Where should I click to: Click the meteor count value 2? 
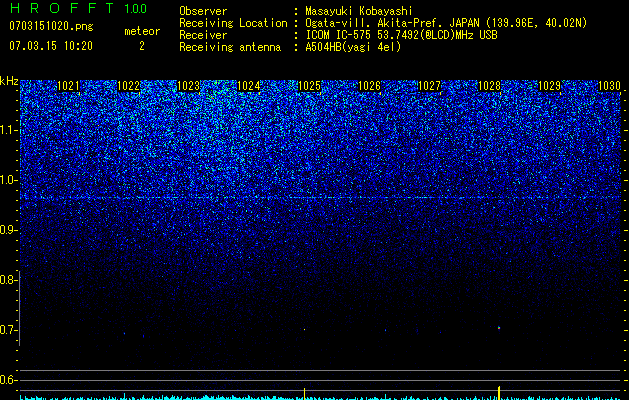(x=142, y=46)
